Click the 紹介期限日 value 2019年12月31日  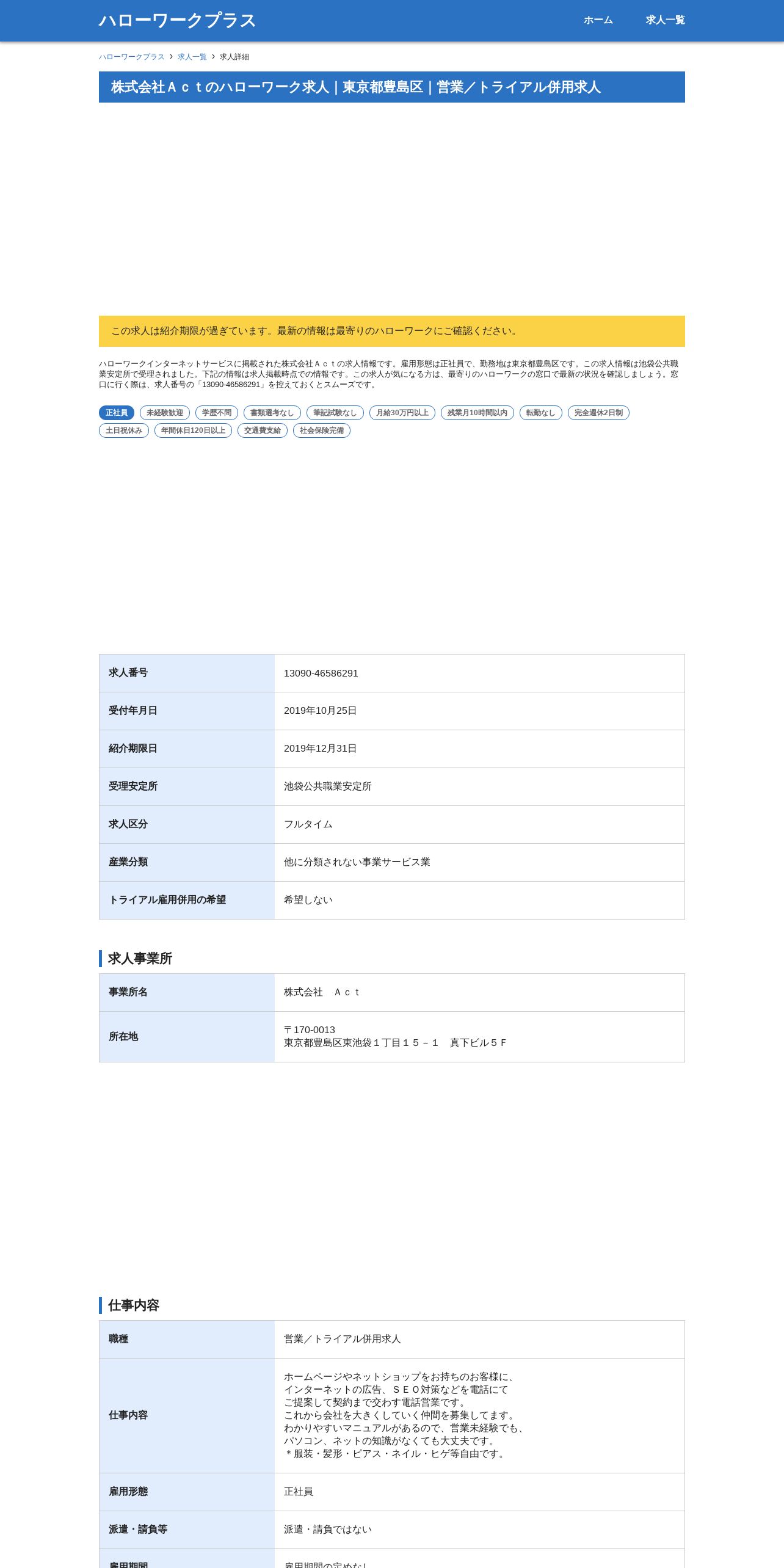(479, 749)
